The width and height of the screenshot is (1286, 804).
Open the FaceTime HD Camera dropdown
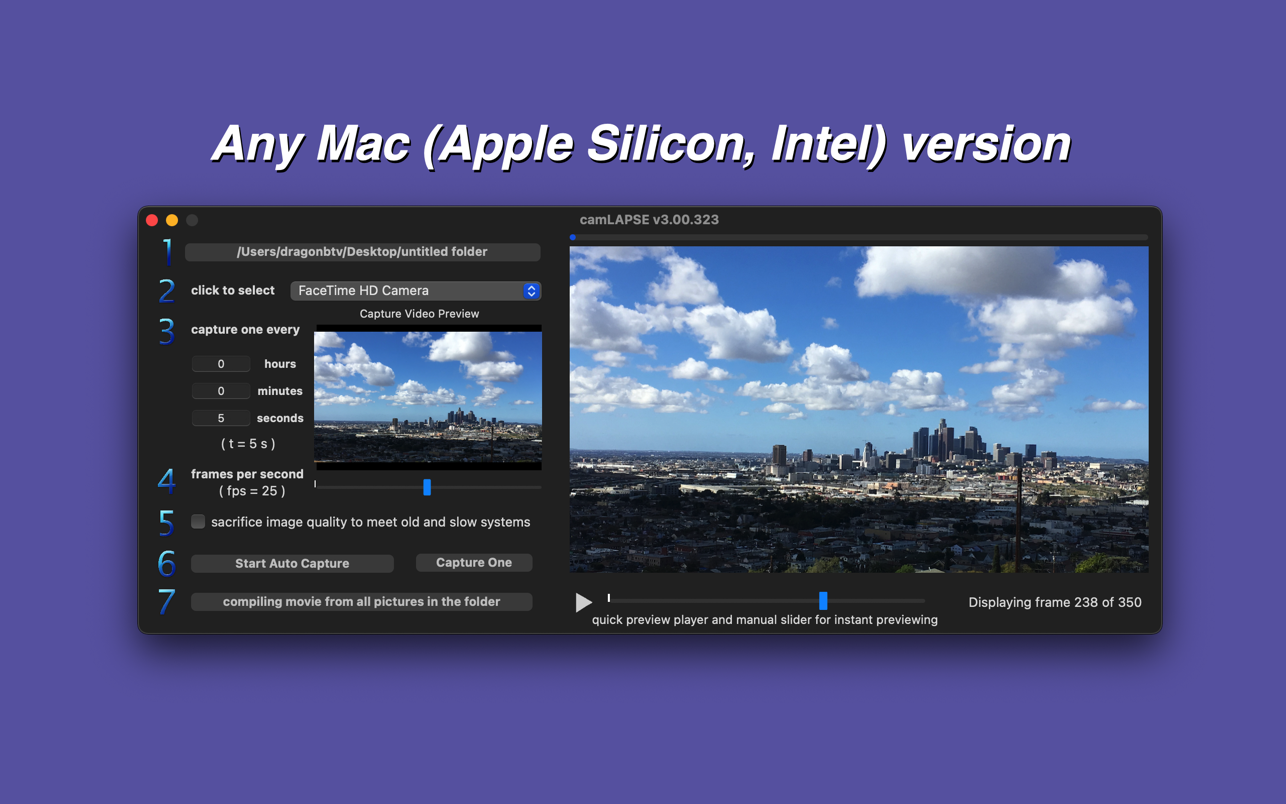[415, 291]
